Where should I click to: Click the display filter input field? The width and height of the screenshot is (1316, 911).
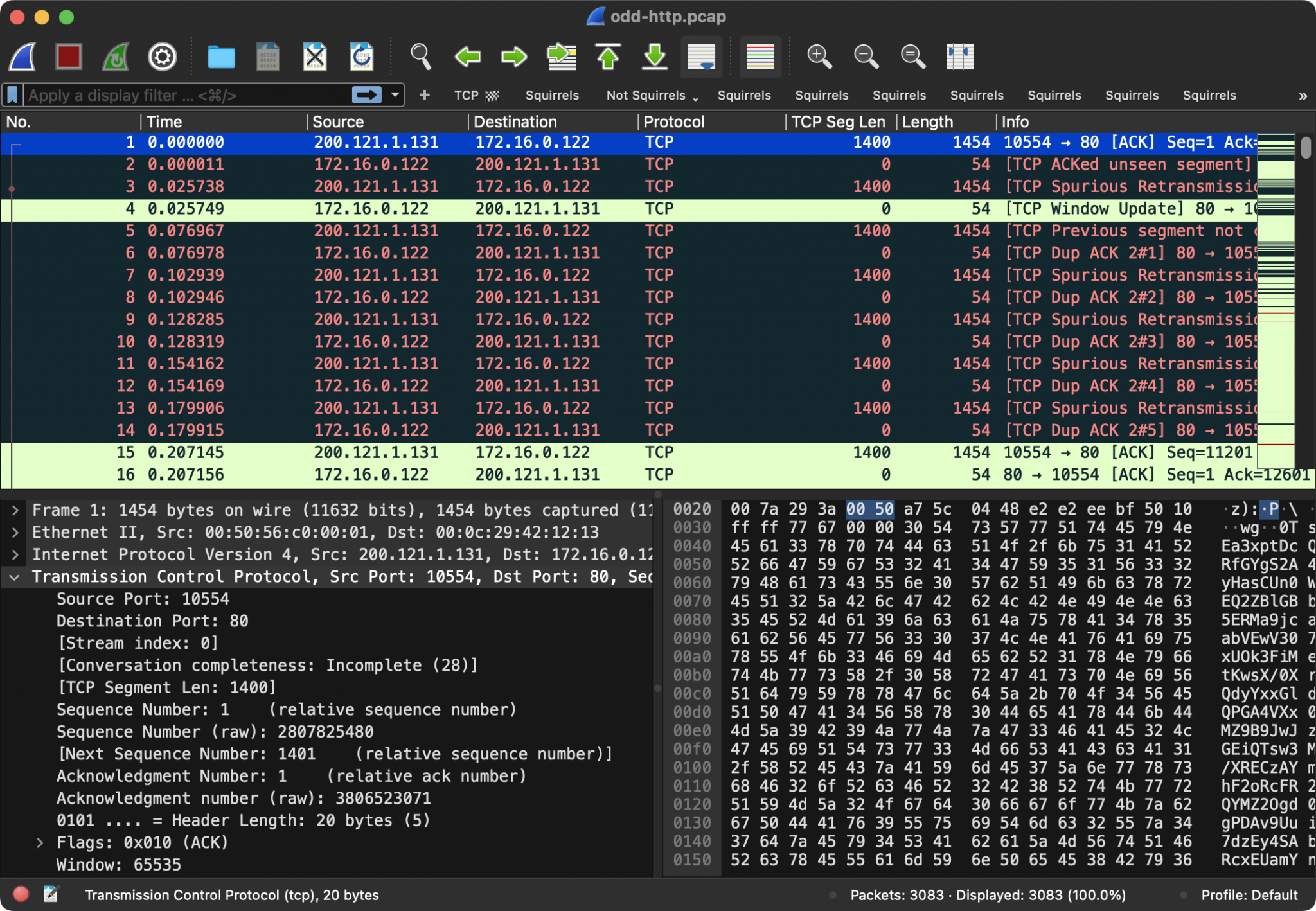point(186,95)
